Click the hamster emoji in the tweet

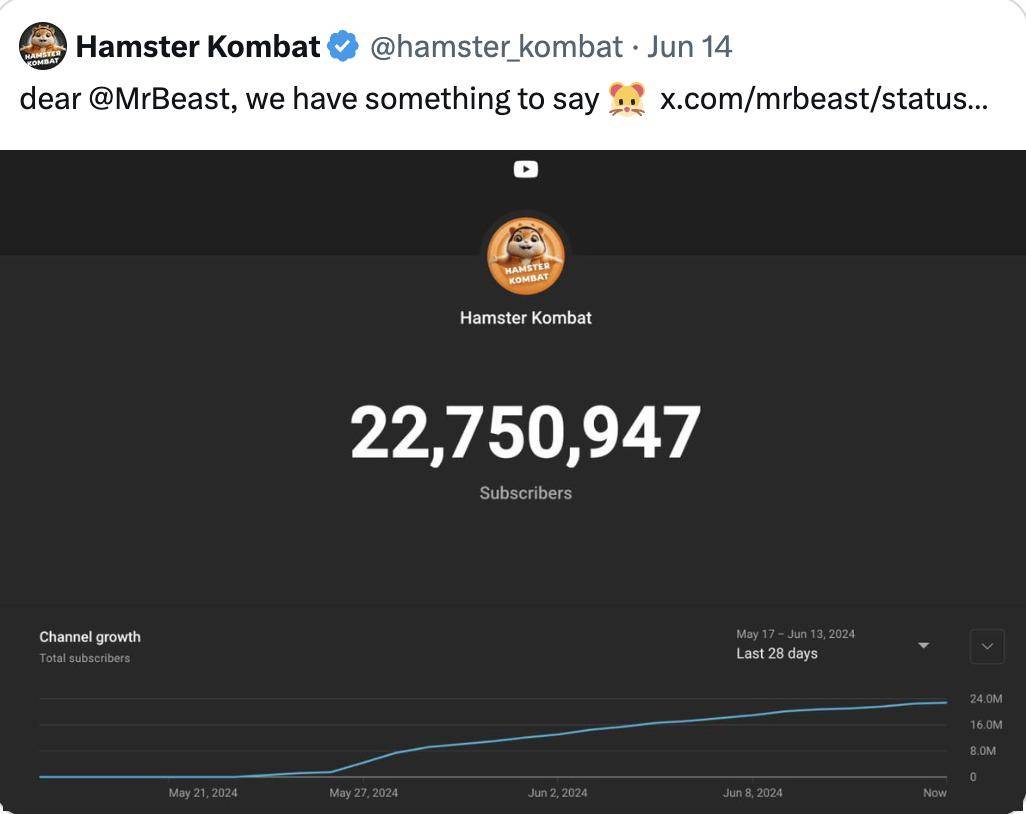tap(627, 99)
